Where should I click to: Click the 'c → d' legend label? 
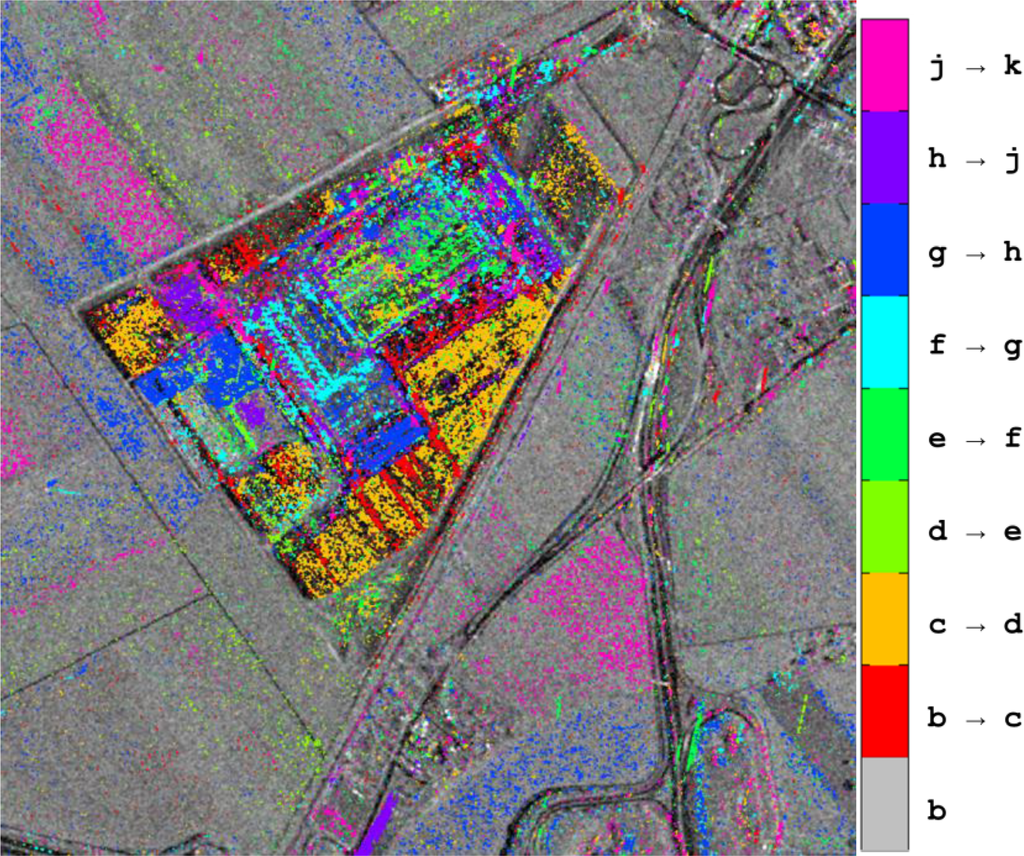tap(975, 624)
